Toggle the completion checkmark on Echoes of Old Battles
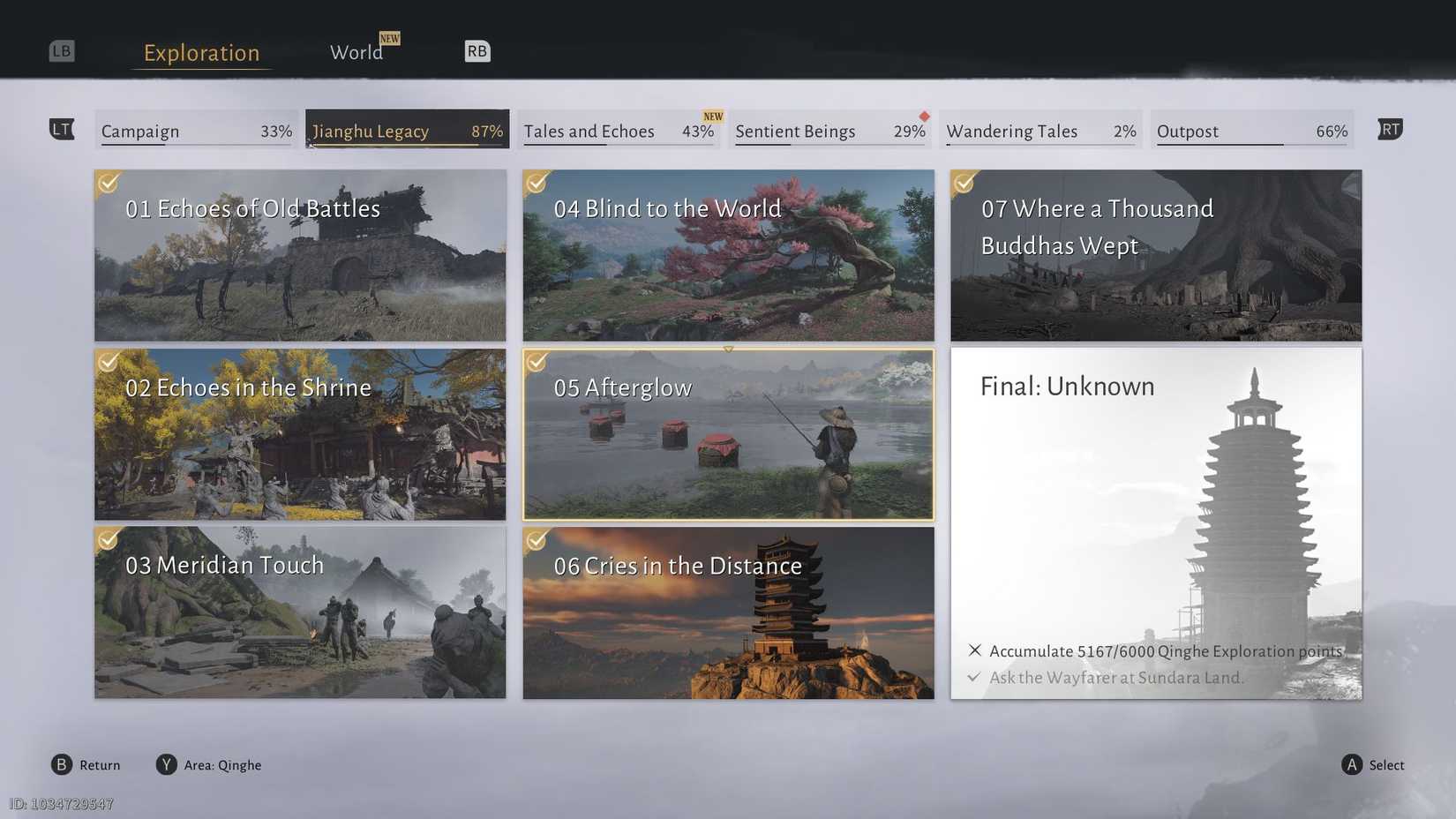The height and width of the screenshot is (819, 1456). coord(108,183)
